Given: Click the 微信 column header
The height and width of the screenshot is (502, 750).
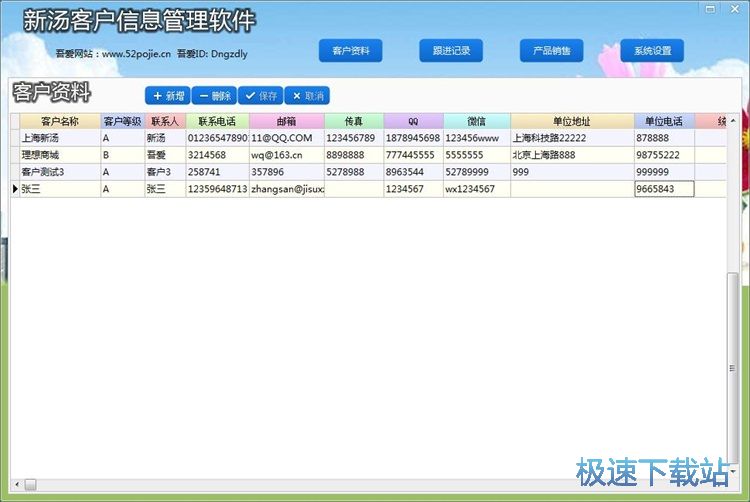Looking at the screenshot, I should point(477,121).
